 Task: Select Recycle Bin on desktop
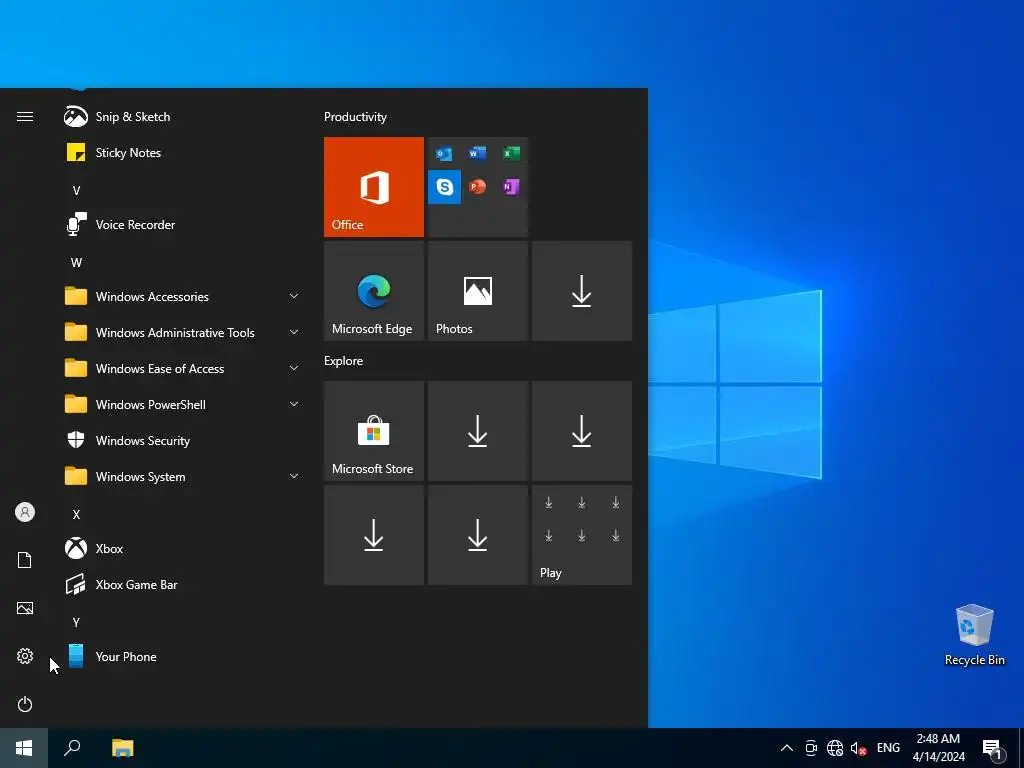974,635
